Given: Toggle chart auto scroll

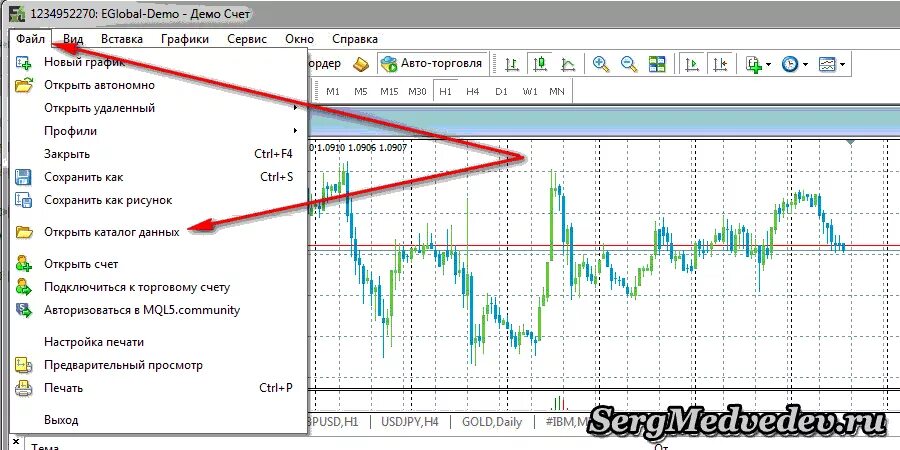Looking at the screenshot, I should (692, 64).
